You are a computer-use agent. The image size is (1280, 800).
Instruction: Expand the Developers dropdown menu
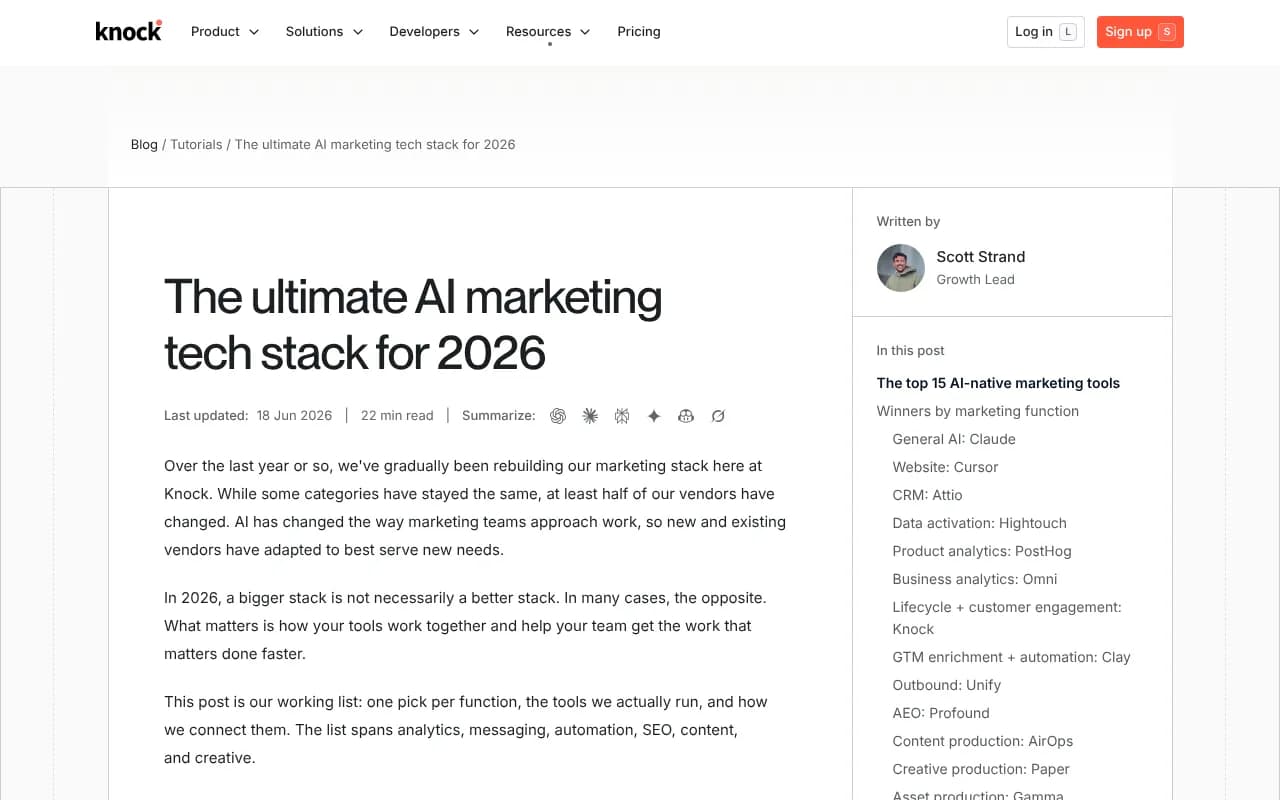point(434,32)
